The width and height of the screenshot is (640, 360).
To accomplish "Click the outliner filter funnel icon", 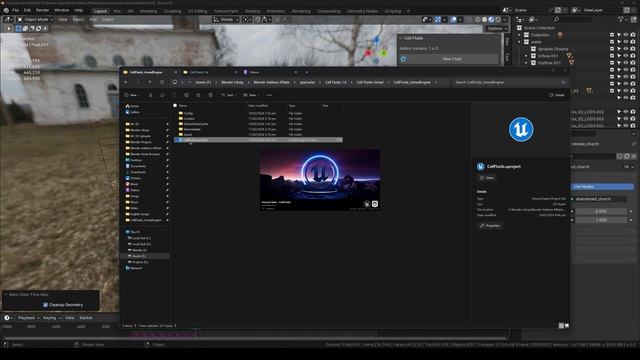I will (621, 19).
